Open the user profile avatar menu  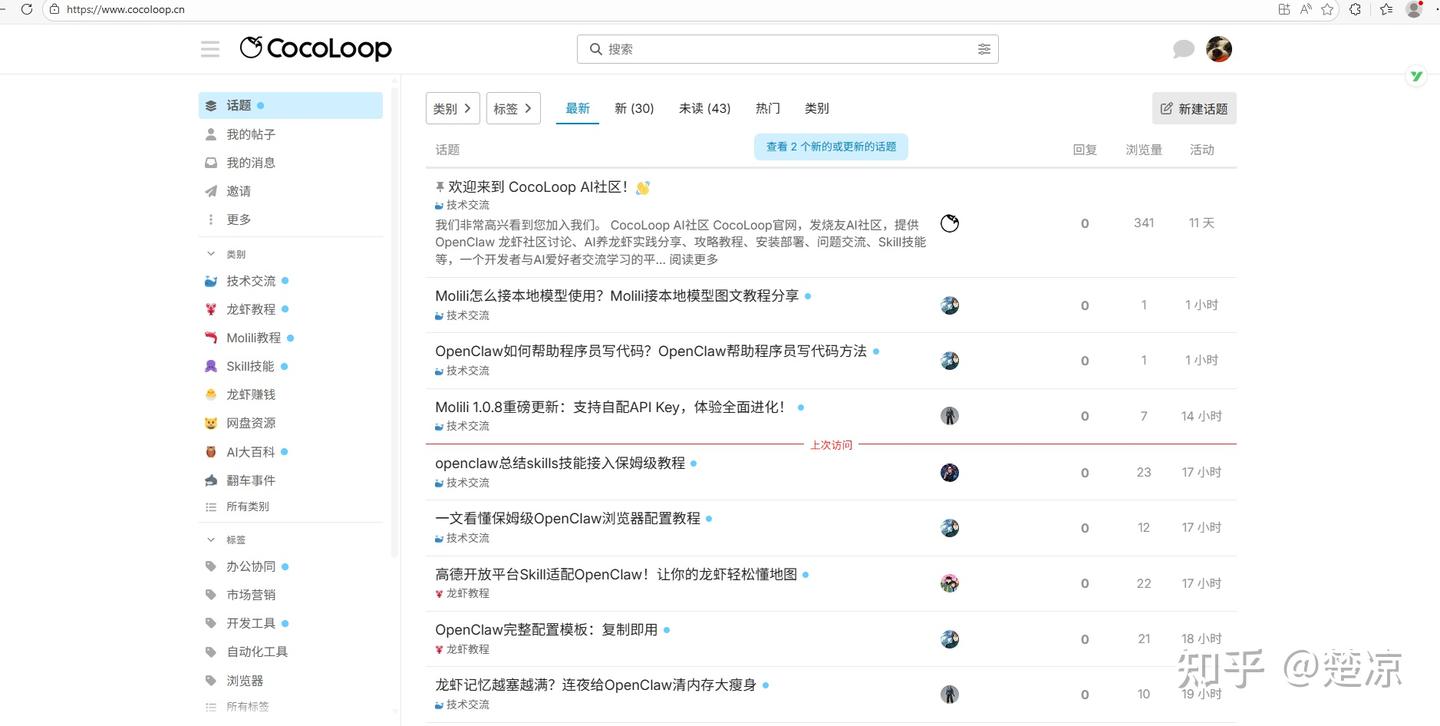(x=1219, y=49)
